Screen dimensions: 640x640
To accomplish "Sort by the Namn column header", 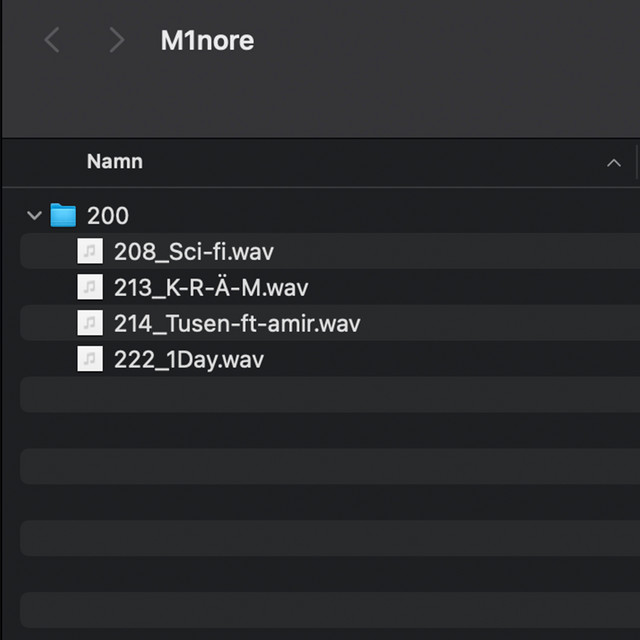I will [x=115, y=162].
